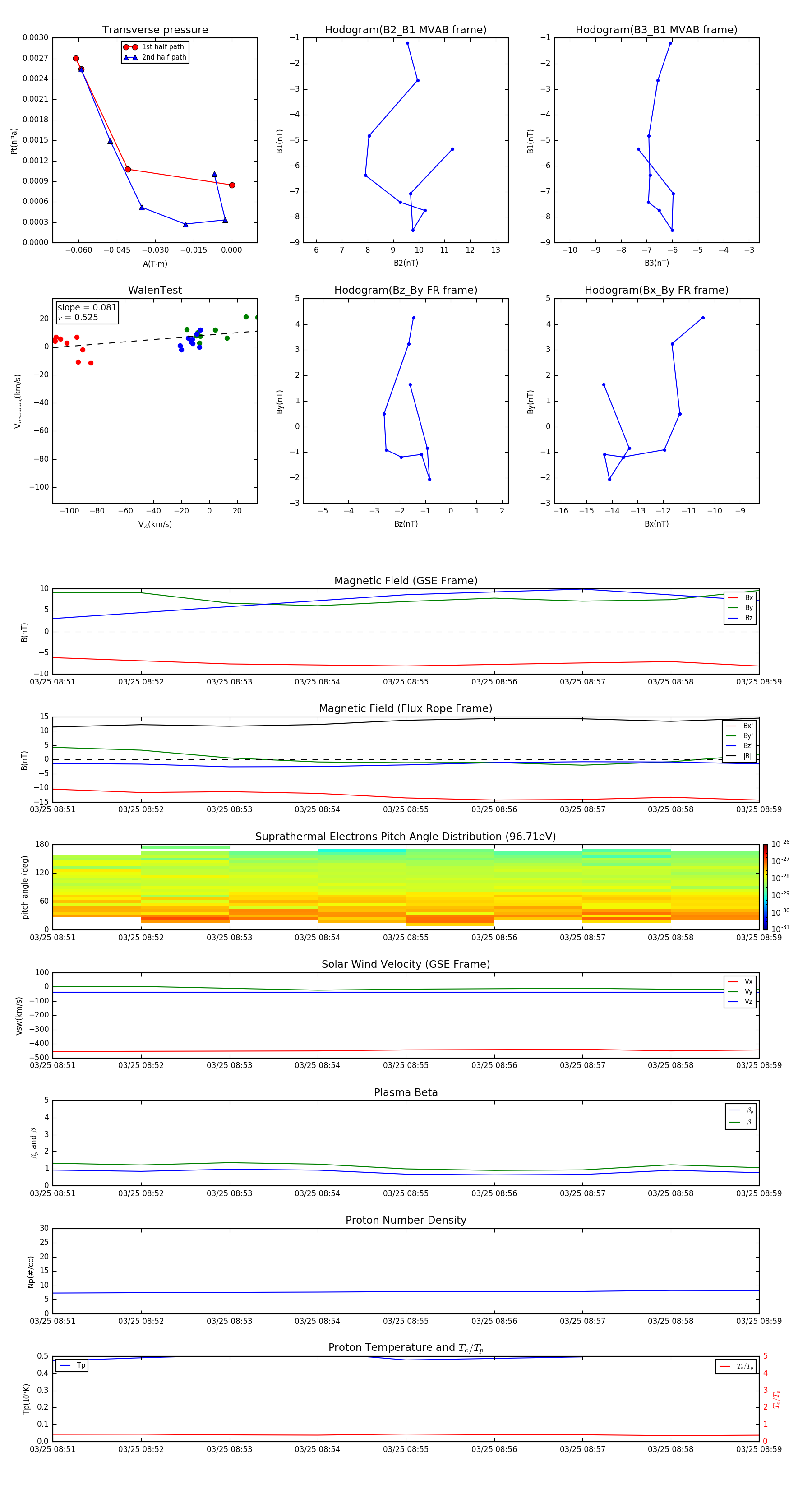Click the red 'Te/Tp' right-side axis label
Screen dimensions: 812x1489
click(777, 1399)
